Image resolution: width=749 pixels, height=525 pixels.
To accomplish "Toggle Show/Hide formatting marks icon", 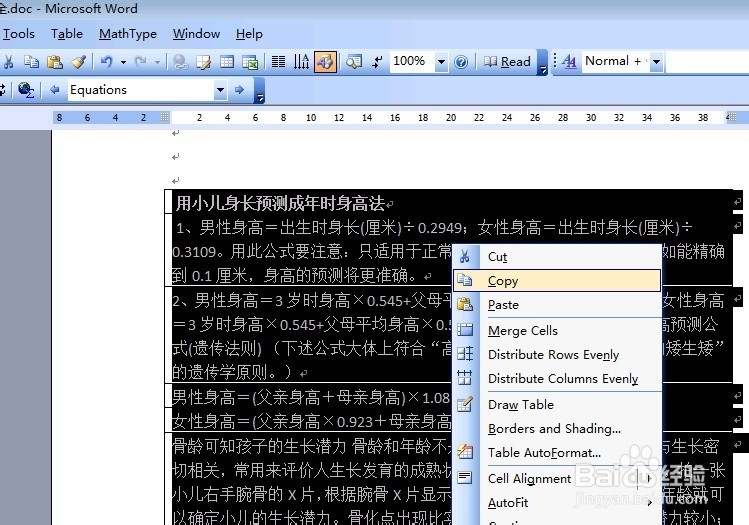I will (377, 62).
